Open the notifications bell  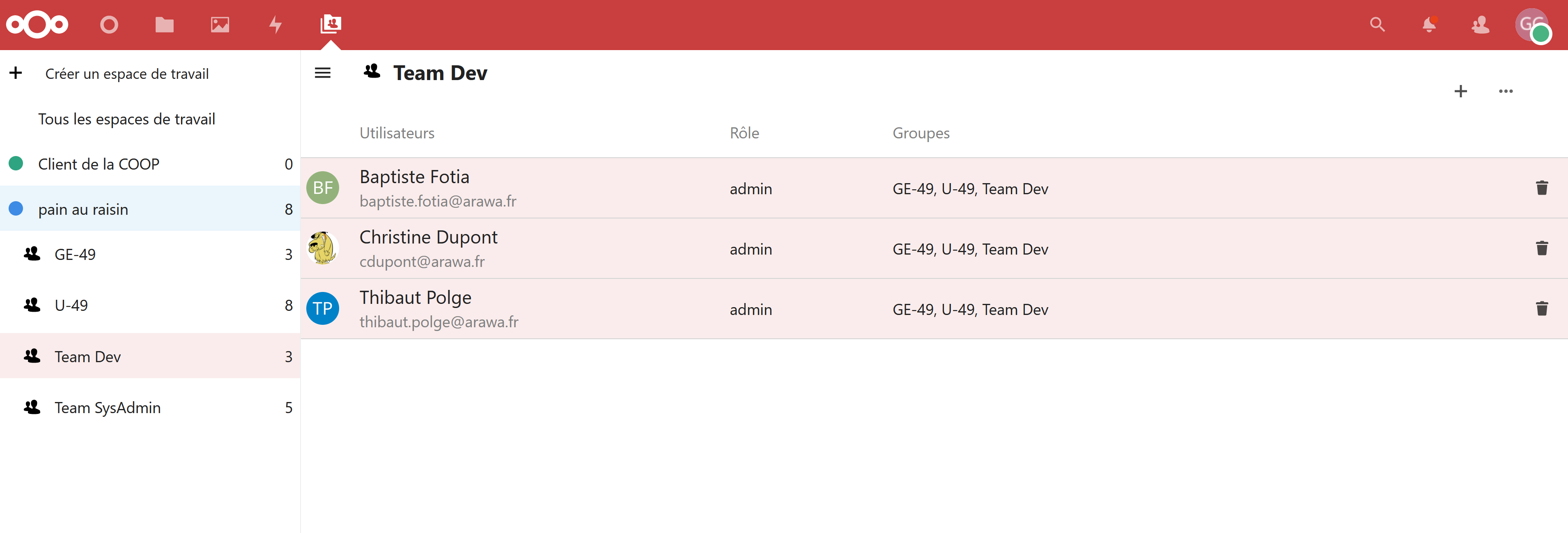click(1429, 25)
